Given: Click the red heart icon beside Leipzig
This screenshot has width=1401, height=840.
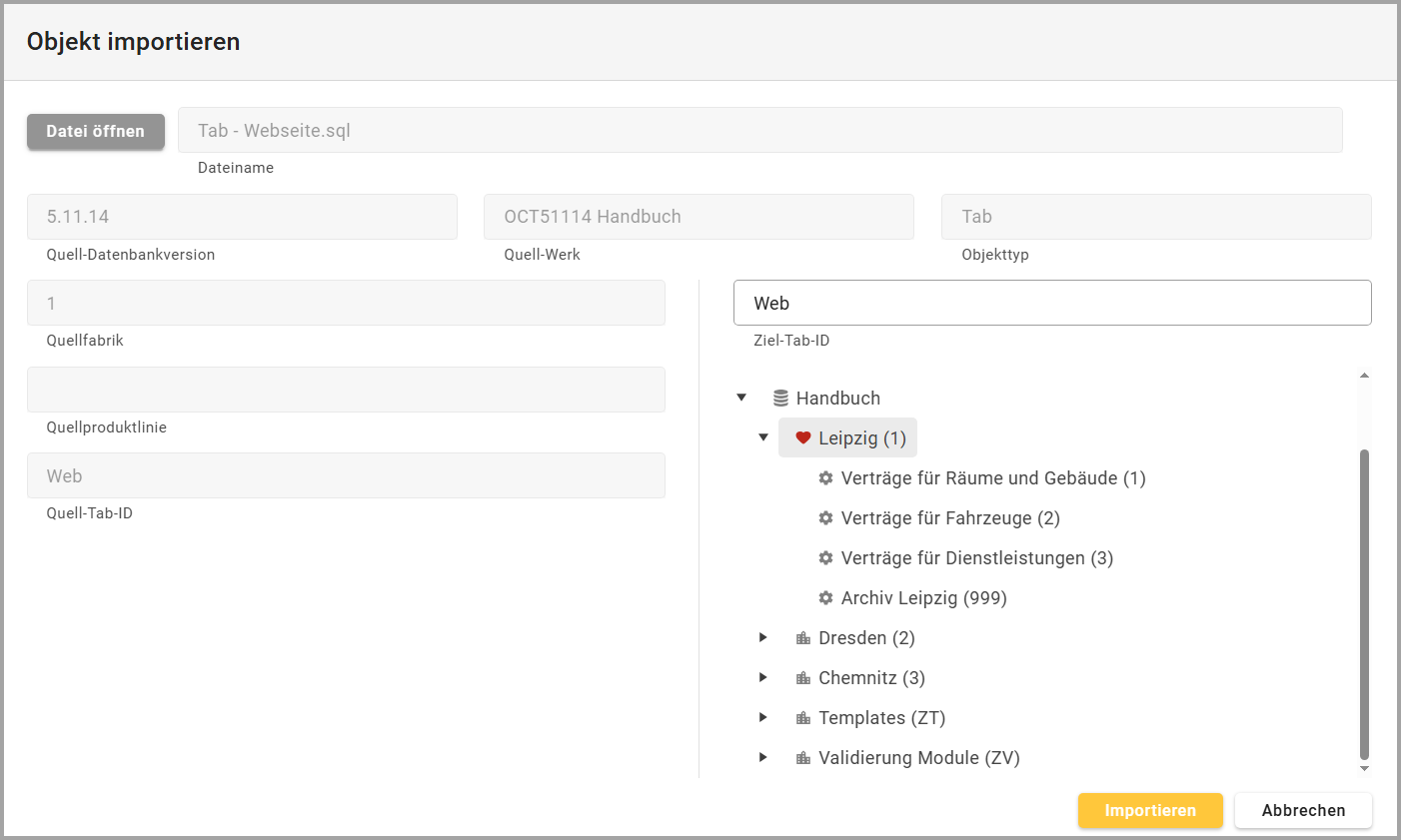Looking at the screenshot, I should pos(802,438).
